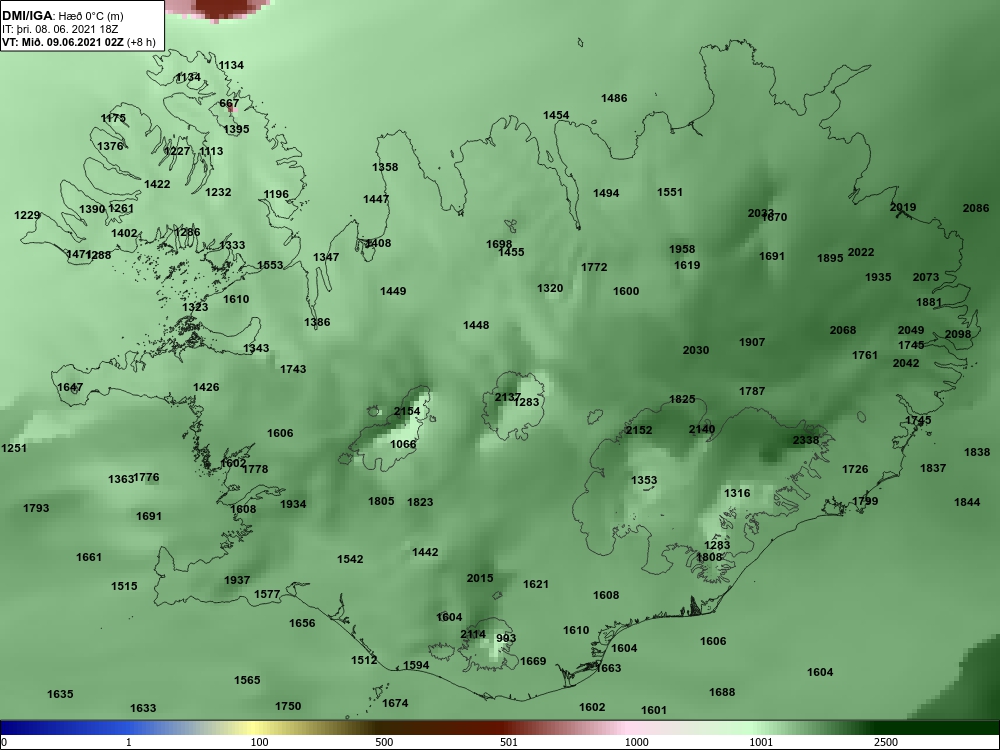The height and width of the screenshot is (750, 1000).
Task: Click the map value 1750
Action: tap(288, 706)
